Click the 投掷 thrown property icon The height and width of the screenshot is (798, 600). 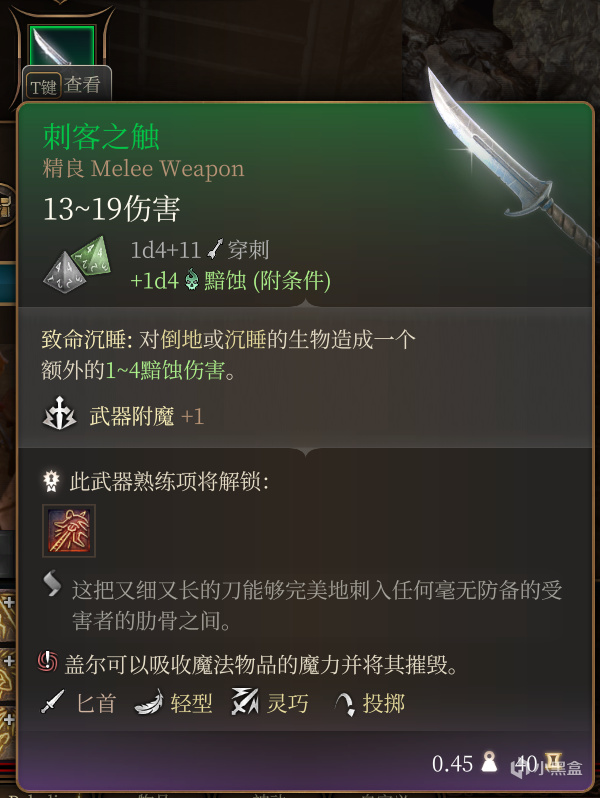346,704
